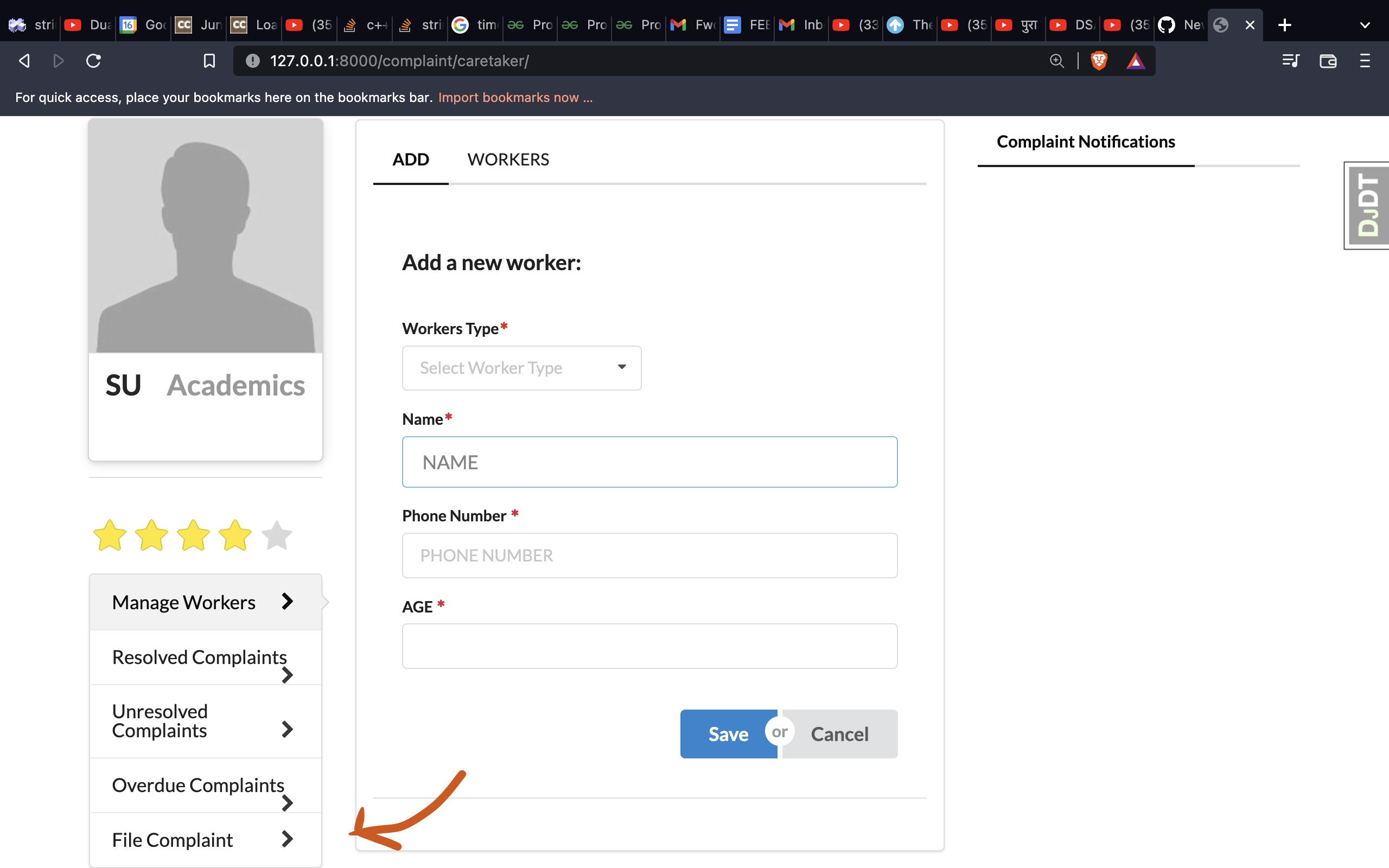Click the Save button

pyautogui.click(x=728, y=733)
